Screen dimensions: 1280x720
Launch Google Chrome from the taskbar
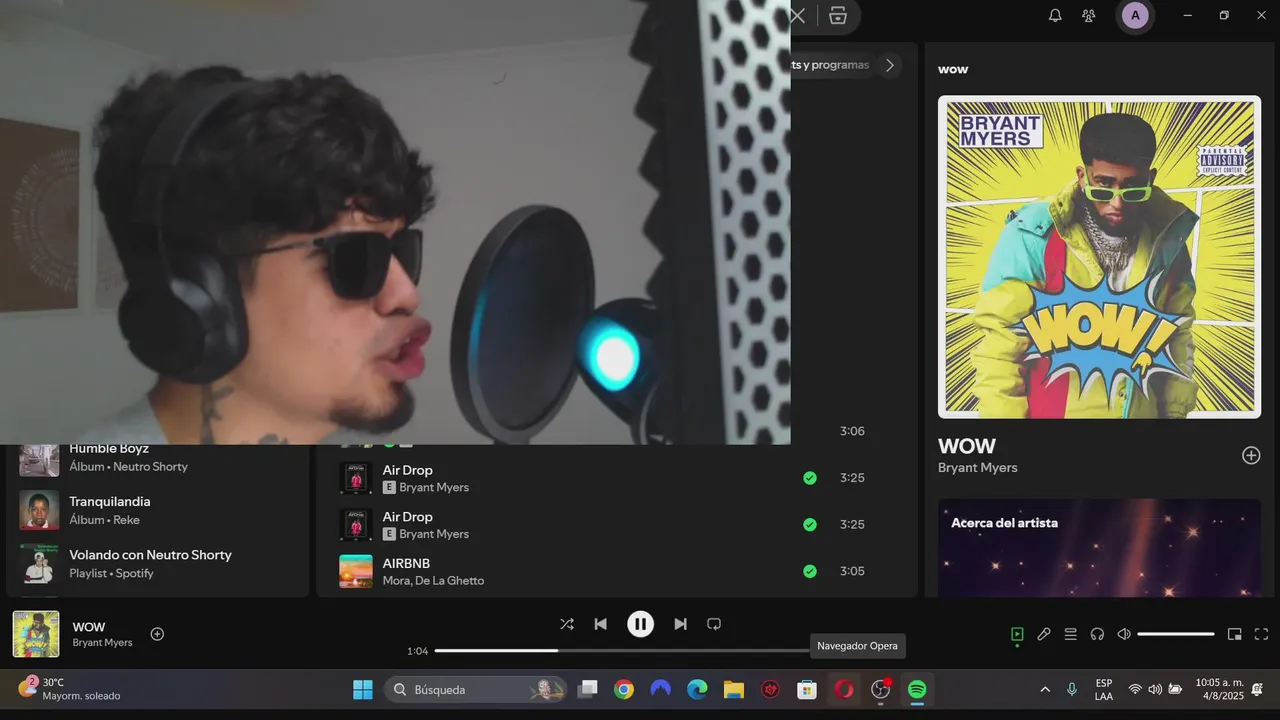click(x=624, y=689)
